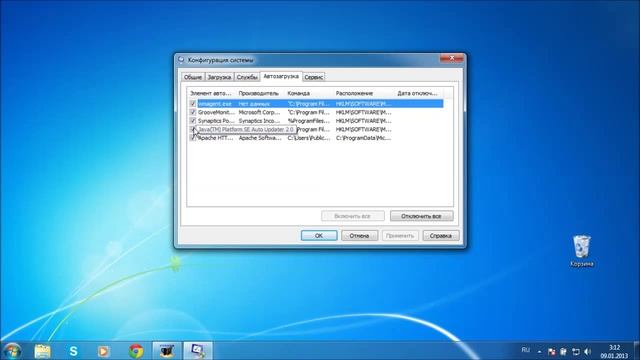Switch to the Общие tab
640x360 pixels.
pyautogui.click(x=192, y=77)
